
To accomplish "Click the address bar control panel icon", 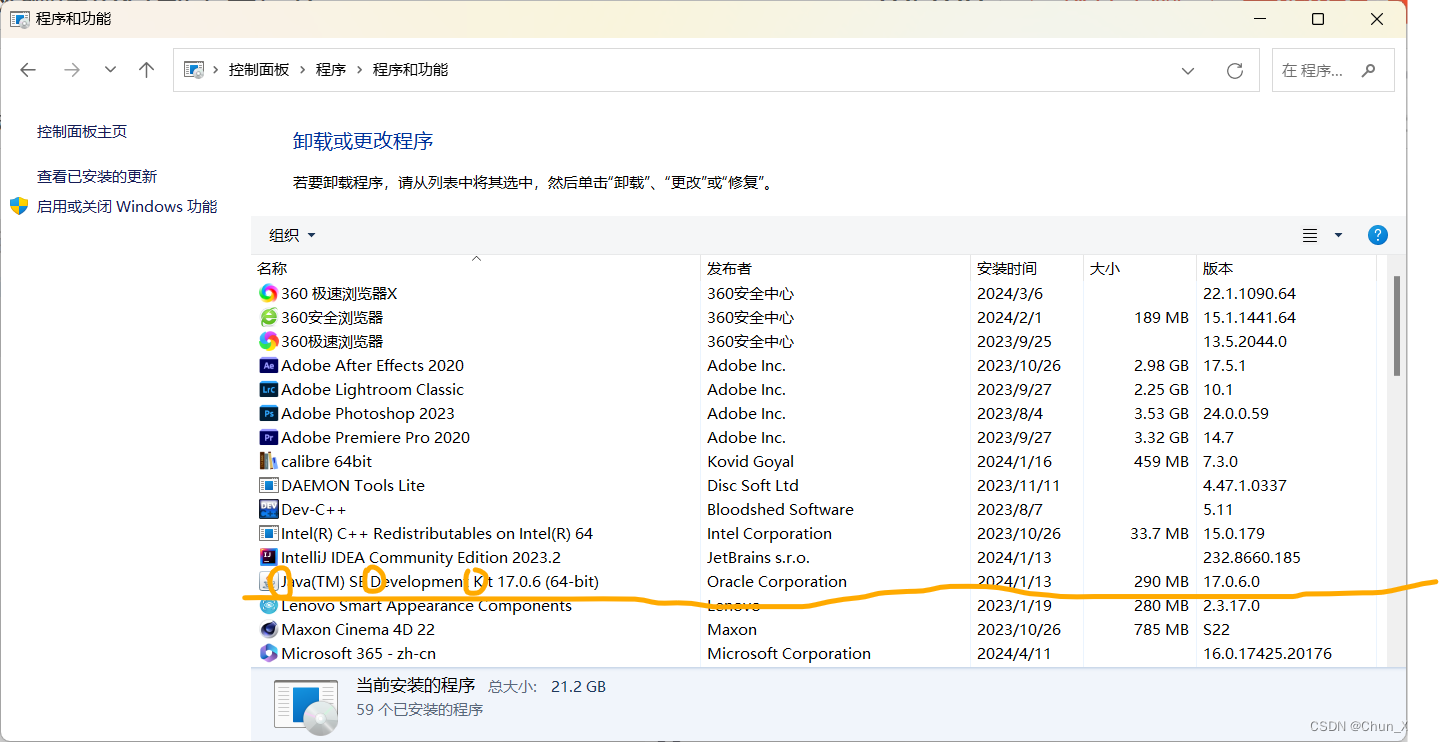I will coord(194,70).
